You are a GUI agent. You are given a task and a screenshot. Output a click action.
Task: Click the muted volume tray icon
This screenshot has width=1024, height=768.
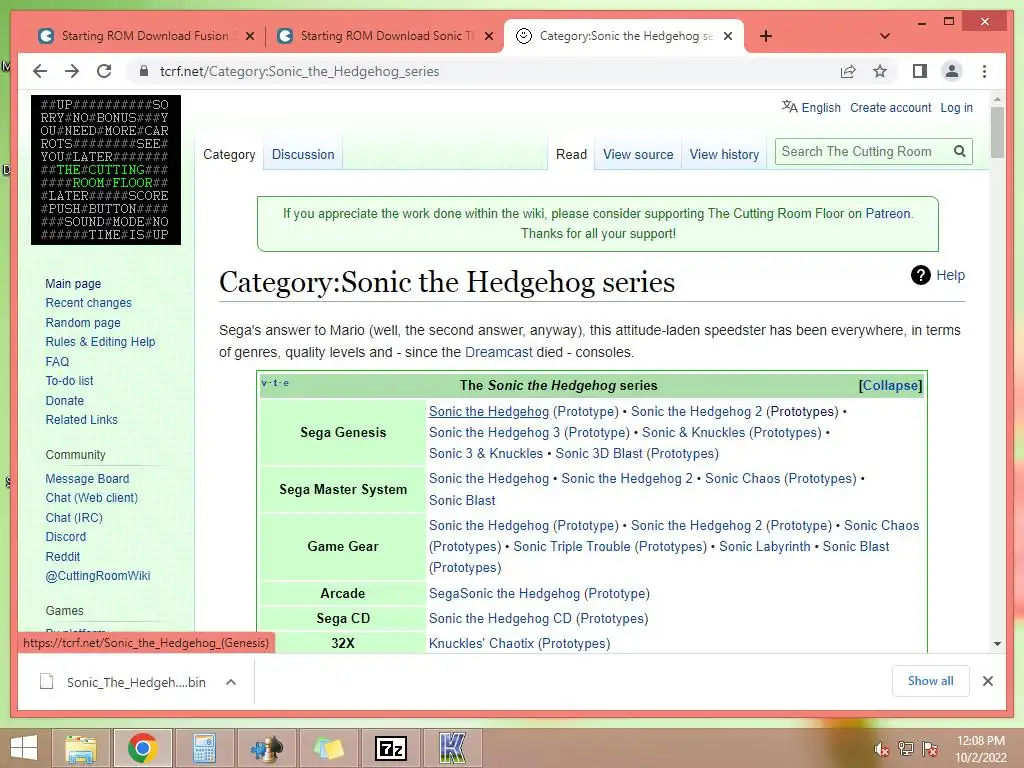(881, 749)
